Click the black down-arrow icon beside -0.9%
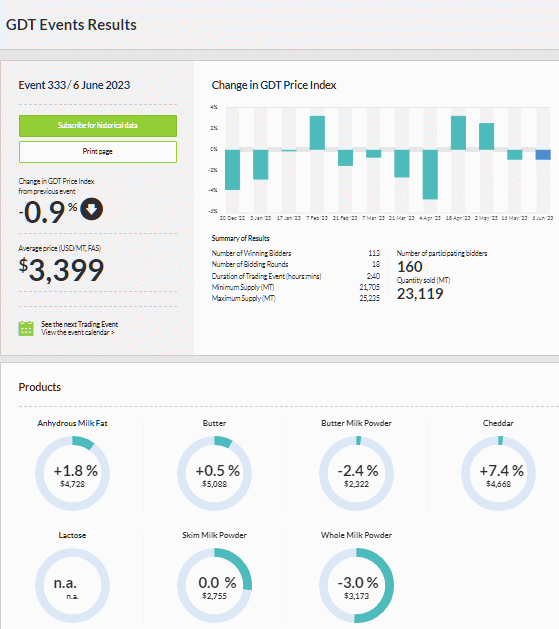This screenshot has width=559, height=629. (x=92, y=209)
